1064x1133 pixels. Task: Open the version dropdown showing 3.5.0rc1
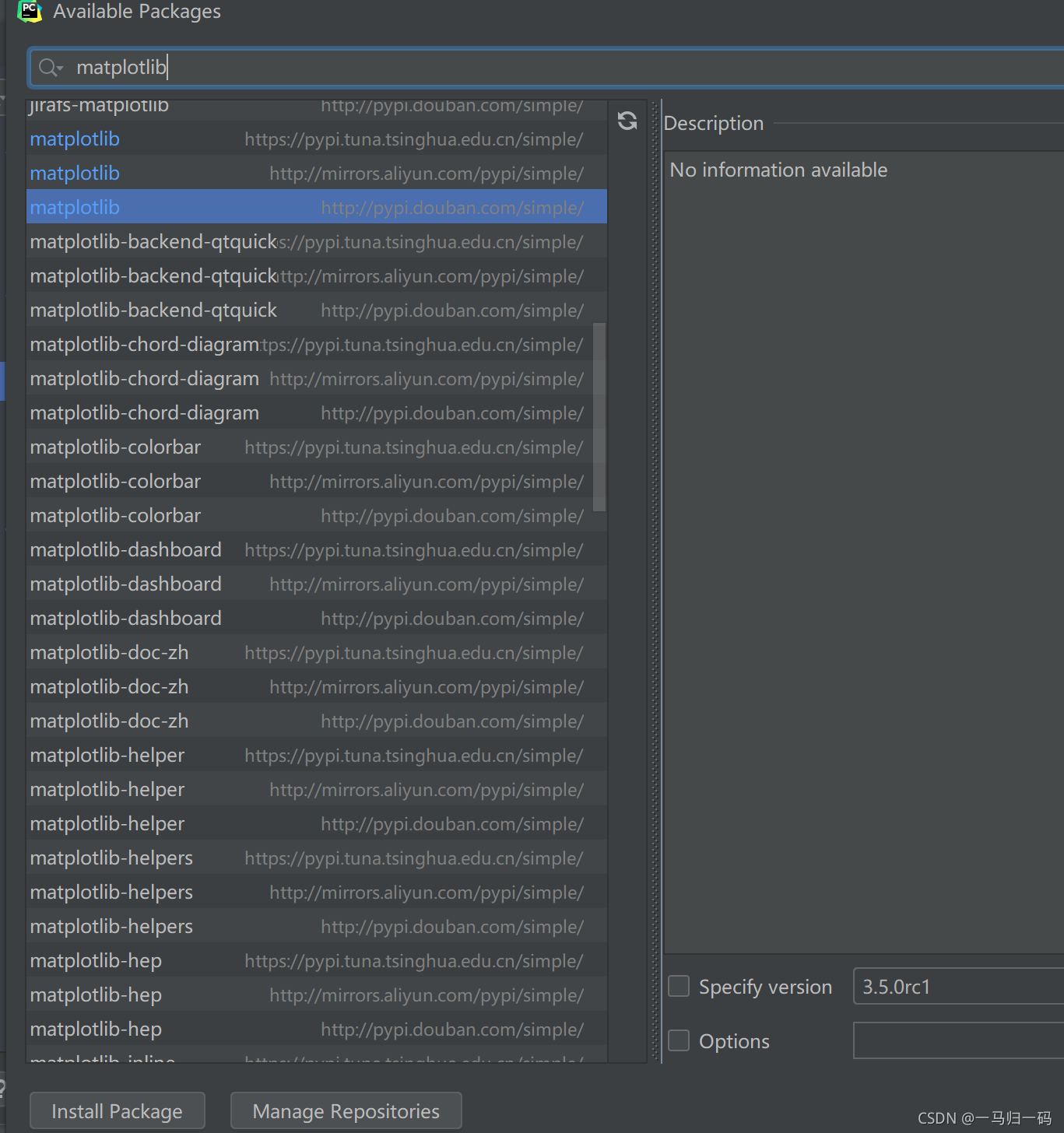pyautogui.click(x=959, y=987)
